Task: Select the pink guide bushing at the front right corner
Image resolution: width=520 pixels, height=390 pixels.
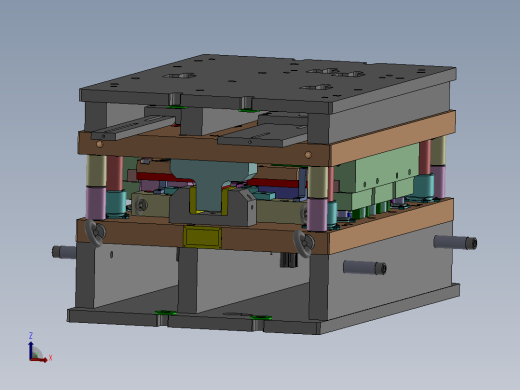Action: pos(317,215)
